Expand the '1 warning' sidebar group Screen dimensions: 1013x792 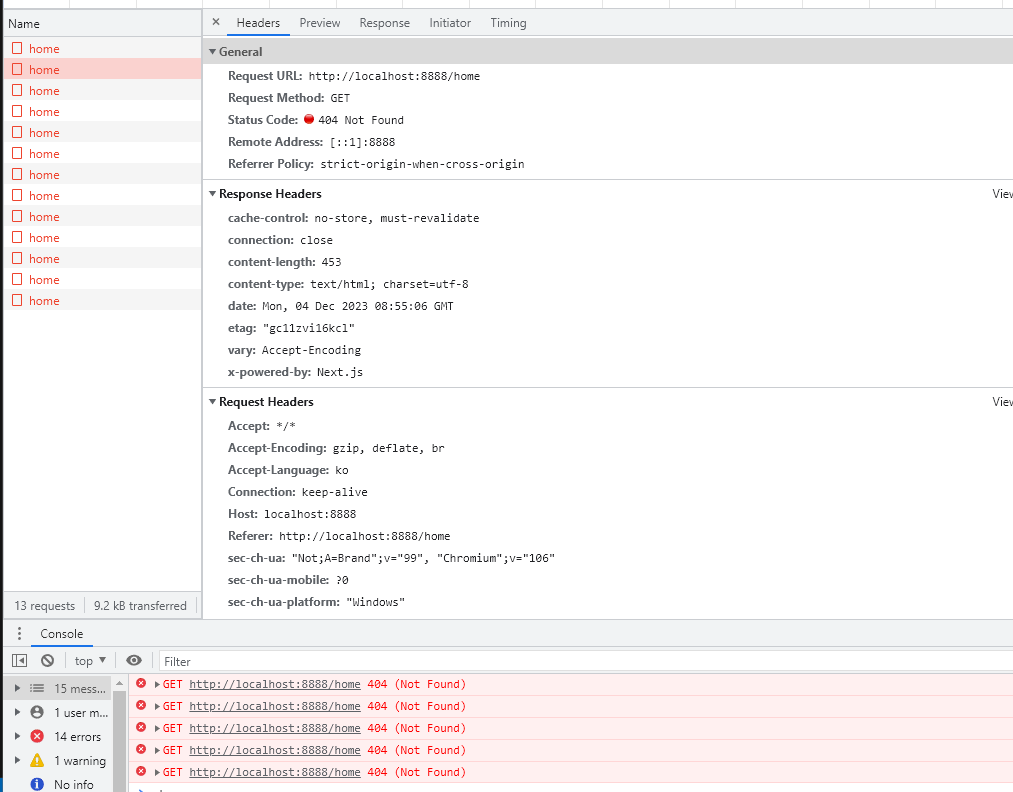[17, 760]
